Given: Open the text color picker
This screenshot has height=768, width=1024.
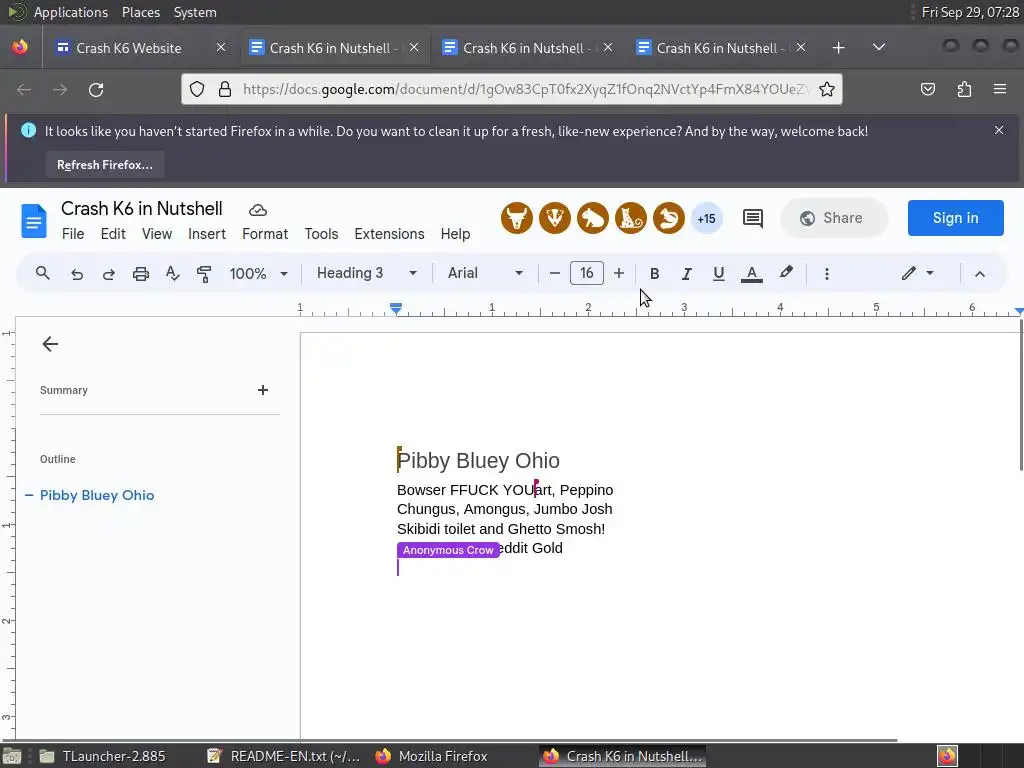Looking at the screenshot, I should click(x=752, y=274).
